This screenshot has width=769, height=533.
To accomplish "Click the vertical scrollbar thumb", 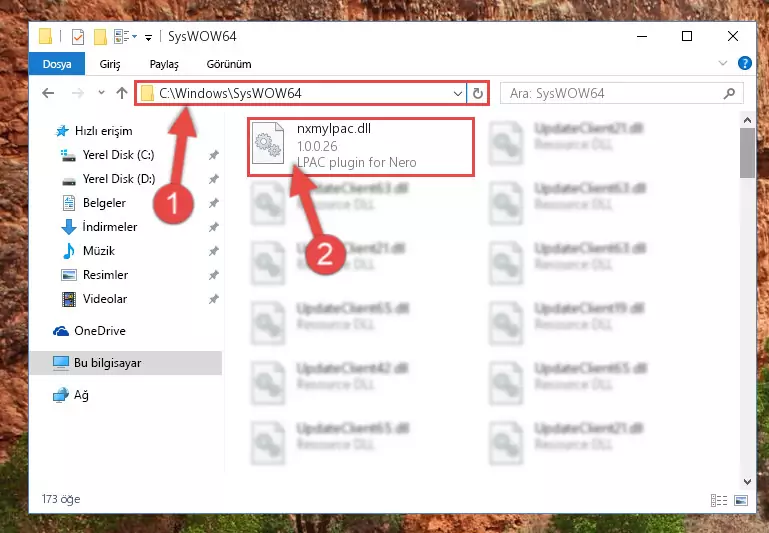I will [x=747, y=153].
